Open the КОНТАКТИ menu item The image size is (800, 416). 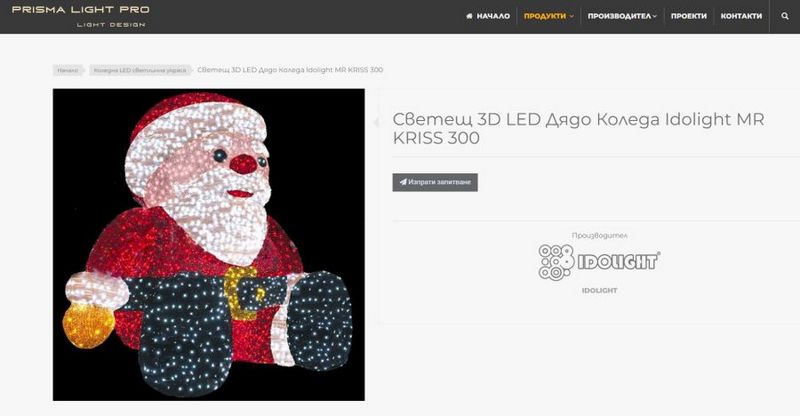point(741,16)
